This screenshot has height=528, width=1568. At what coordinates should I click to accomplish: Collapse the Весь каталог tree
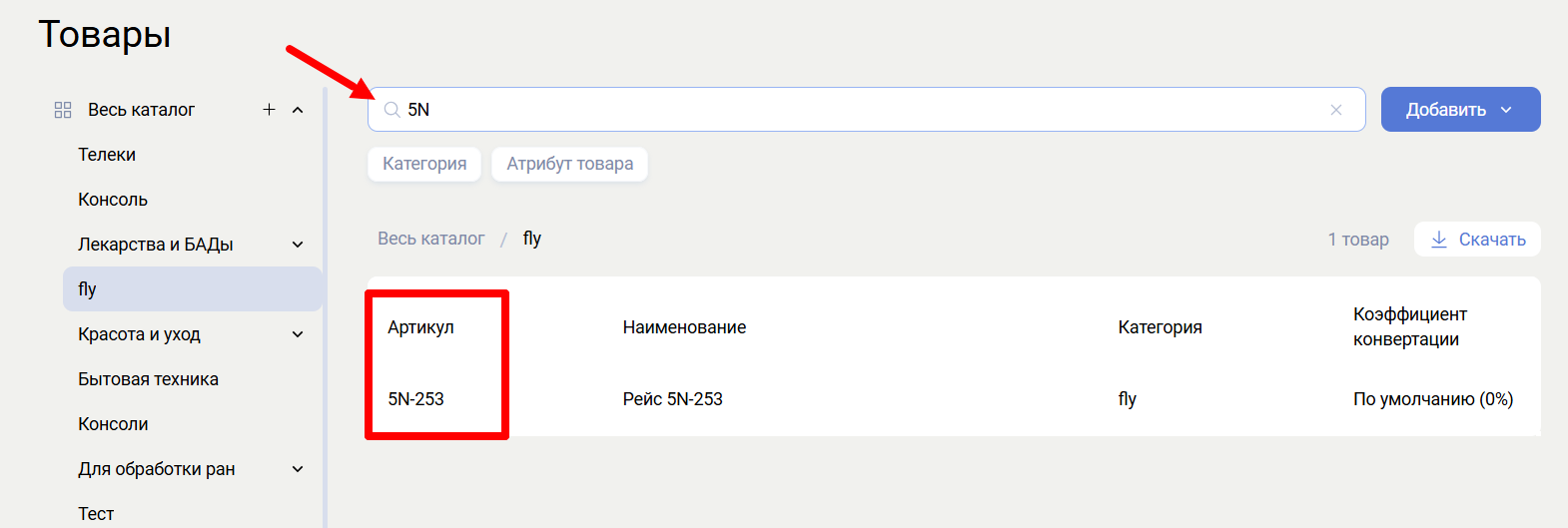click(298, 110)
